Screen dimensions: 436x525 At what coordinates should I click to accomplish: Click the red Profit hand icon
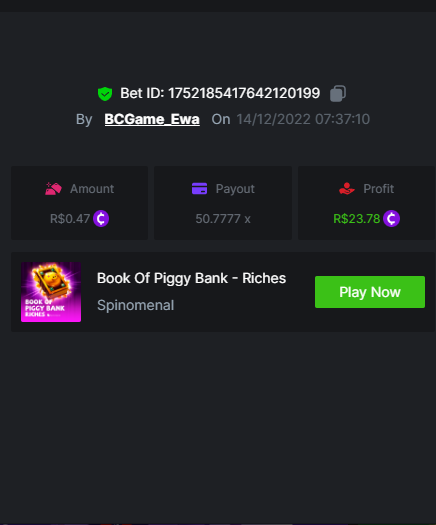tap(347, 189)
